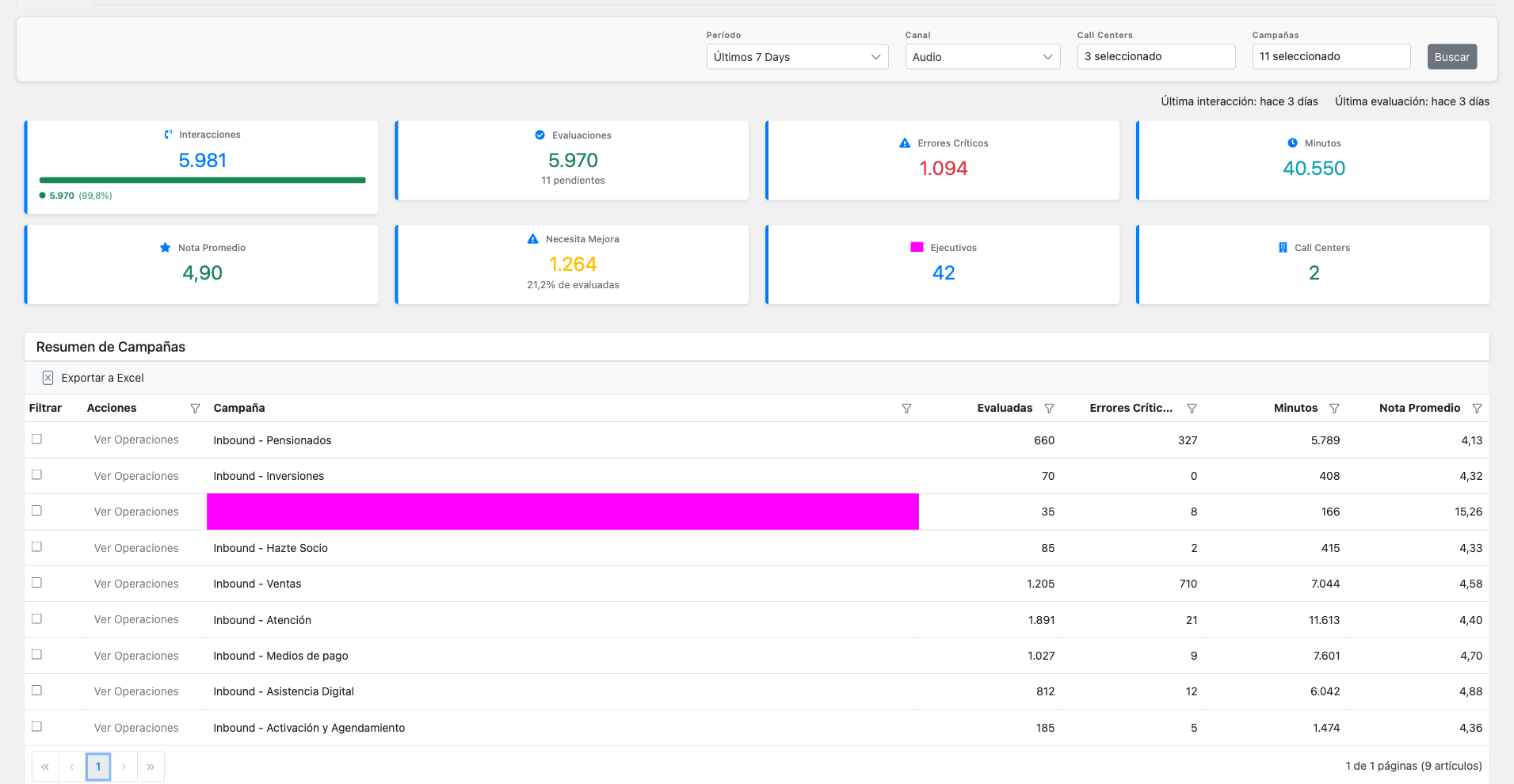Click the warning icon on Errores Críticos card
Screen dimensions: 1514x784
903,143
